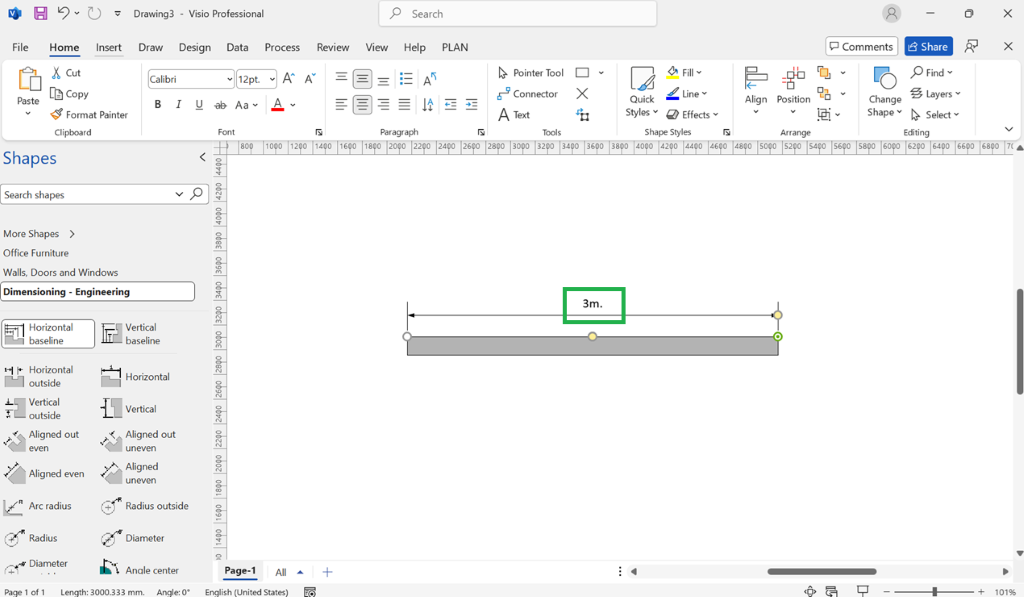
Task: Pick the Arc radius stencil shape
Action: 37,506
